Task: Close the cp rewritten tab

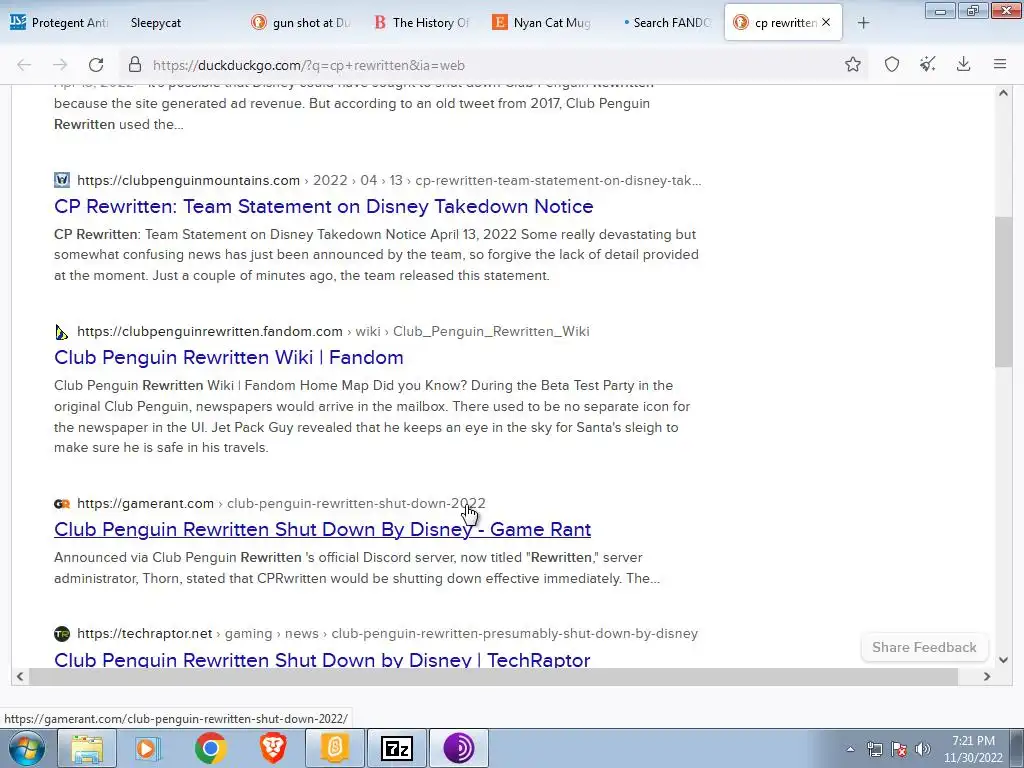Action: (x=826, y=22)
